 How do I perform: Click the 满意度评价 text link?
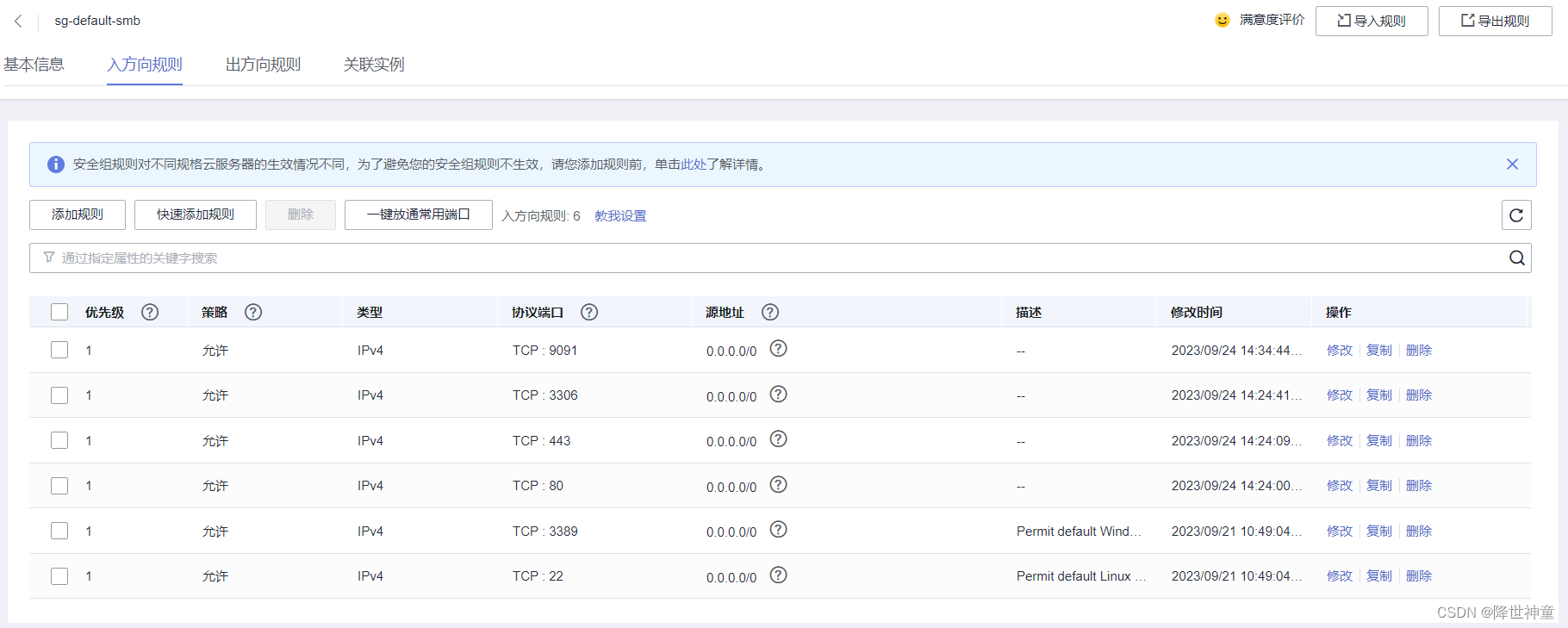1272,20
